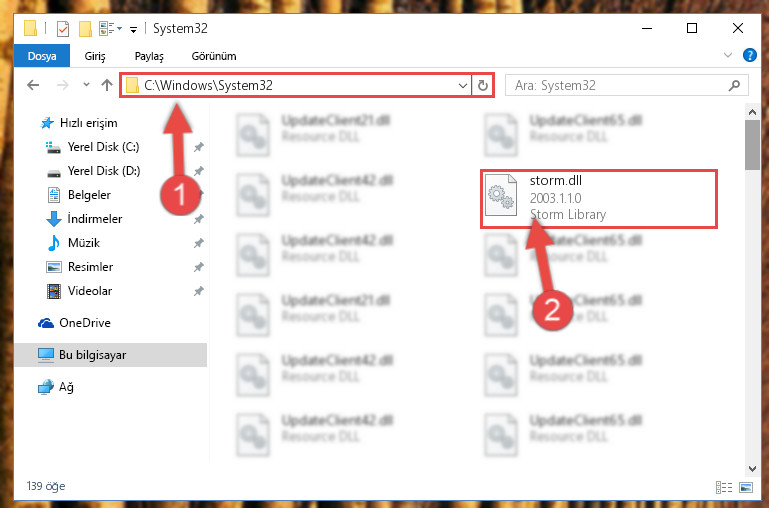This screenshot has height=508, width=769.
Task: Open the Dosya menu tab
Action: pos(42,56)
